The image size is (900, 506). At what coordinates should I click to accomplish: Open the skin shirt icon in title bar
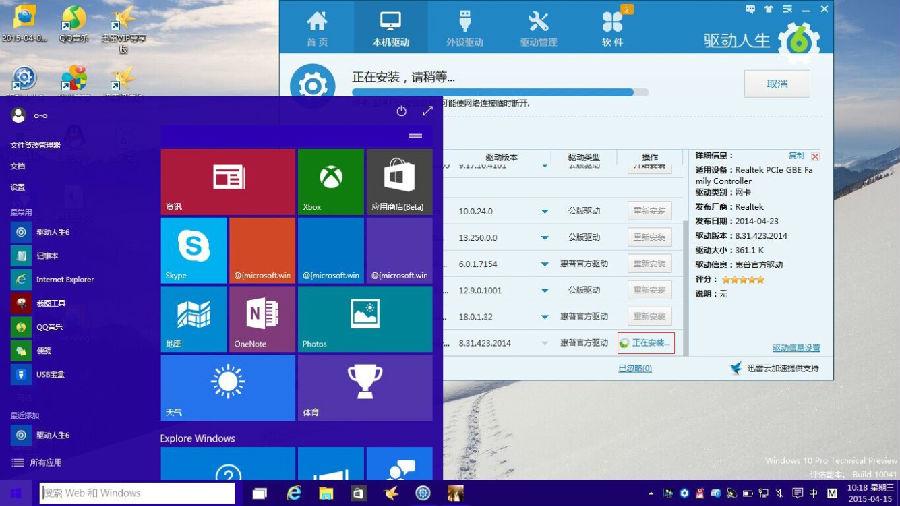coord(769,9)
